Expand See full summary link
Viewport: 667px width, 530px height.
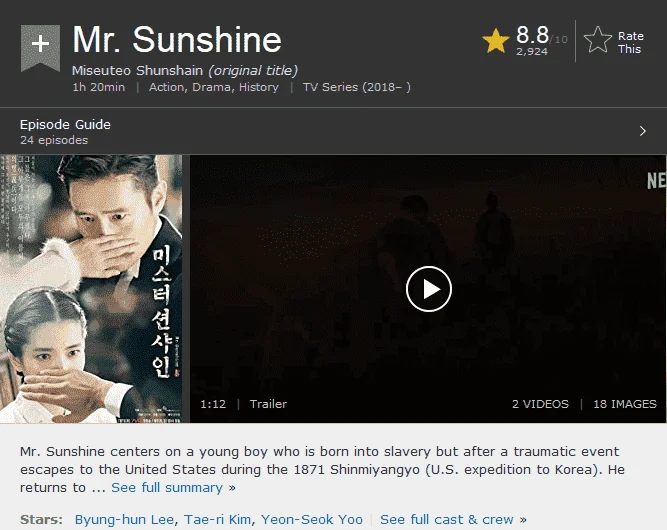coord(173,487)
